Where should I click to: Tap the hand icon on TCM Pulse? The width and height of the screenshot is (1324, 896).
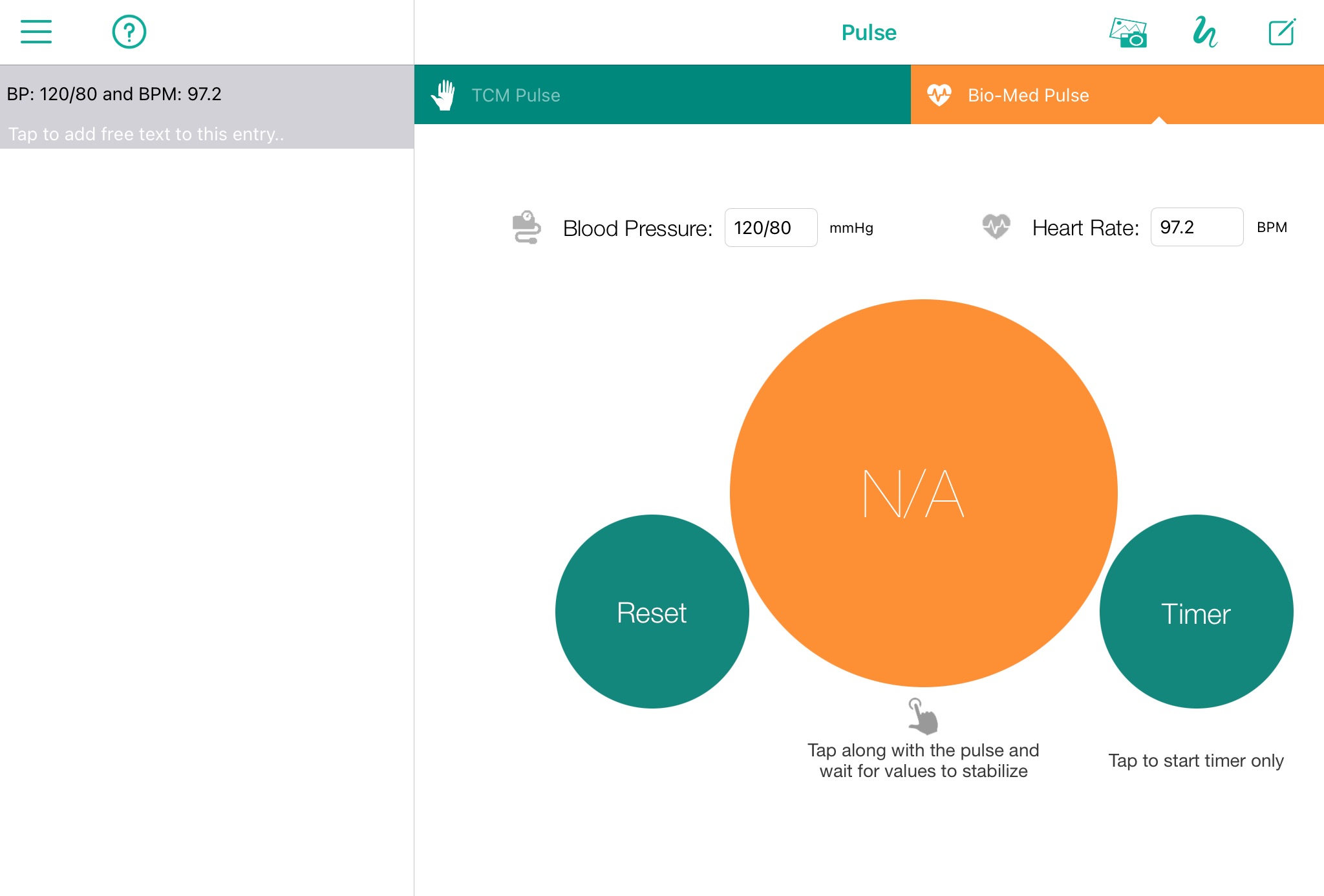[x=443, y=95]
